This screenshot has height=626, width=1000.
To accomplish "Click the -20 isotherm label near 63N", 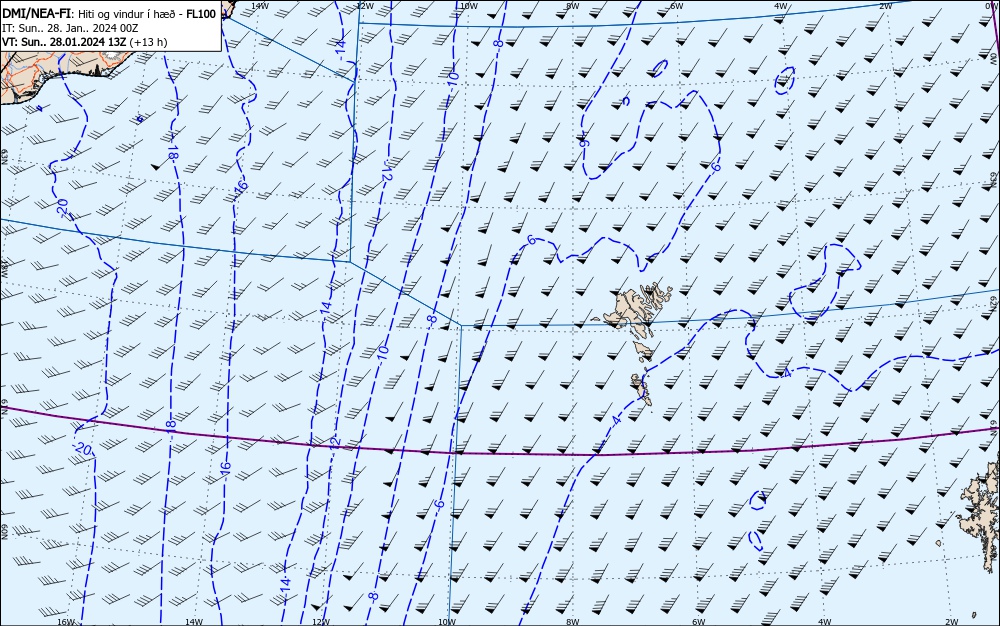I will [62, 207].
